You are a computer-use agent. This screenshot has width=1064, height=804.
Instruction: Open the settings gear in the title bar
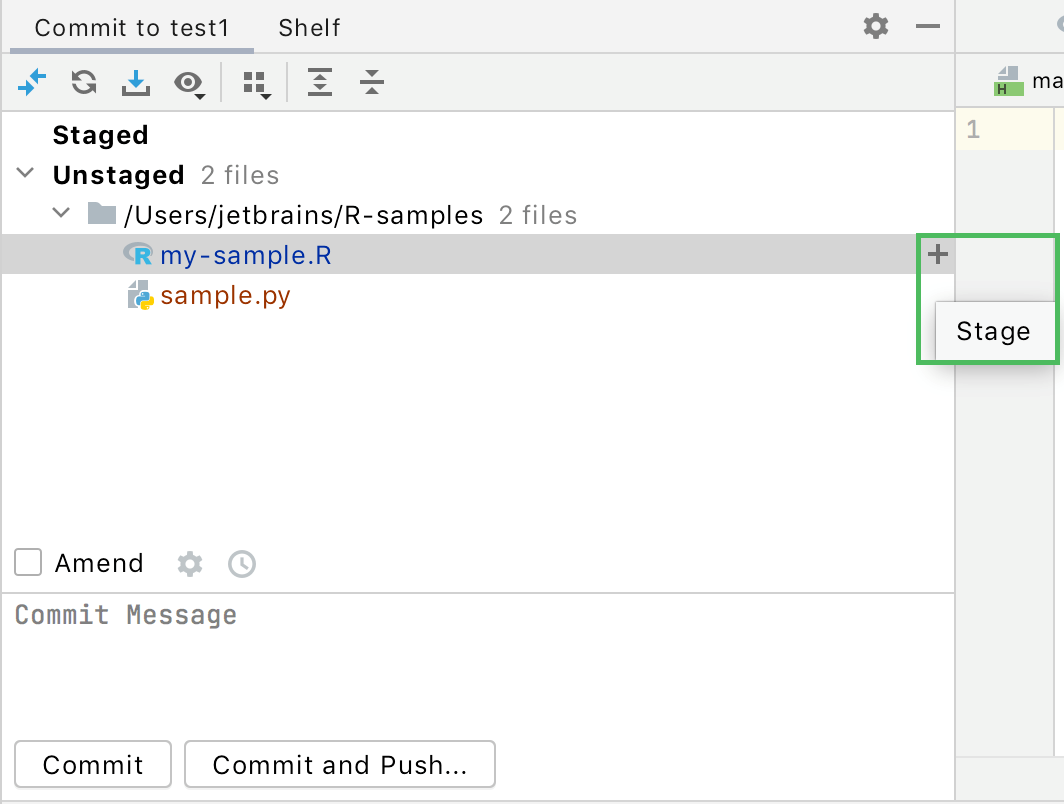[x=875, y=27]
